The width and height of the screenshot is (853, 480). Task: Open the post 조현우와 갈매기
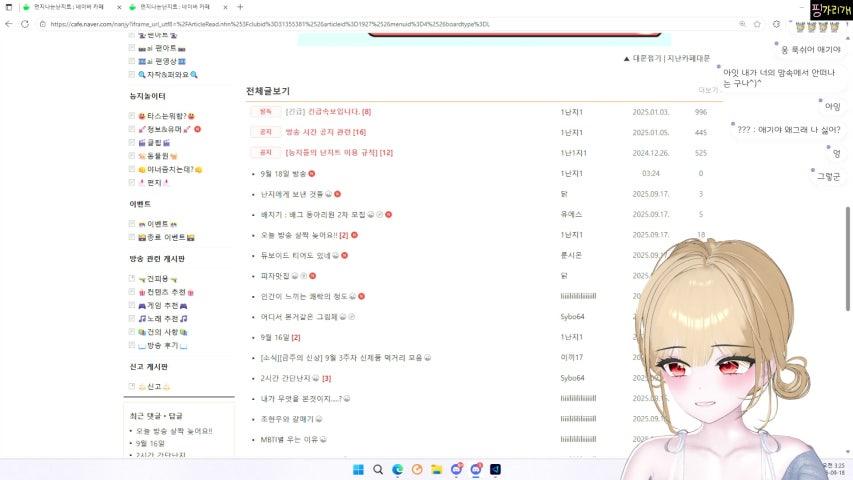coord(287,419)
